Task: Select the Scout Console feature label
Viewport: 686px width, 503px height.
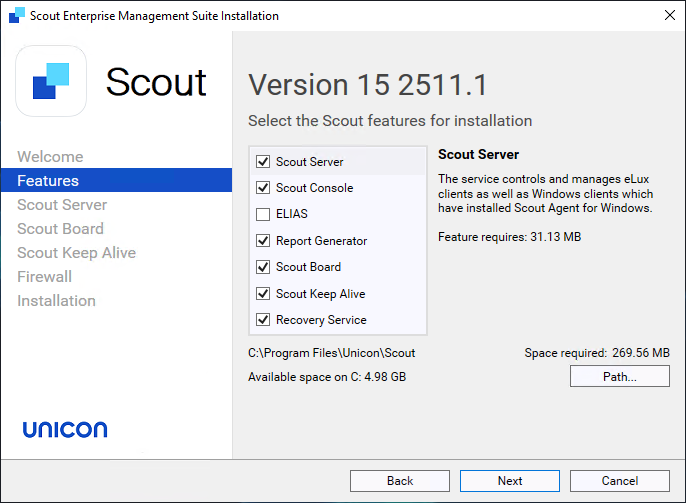Action: click(315, 188)
